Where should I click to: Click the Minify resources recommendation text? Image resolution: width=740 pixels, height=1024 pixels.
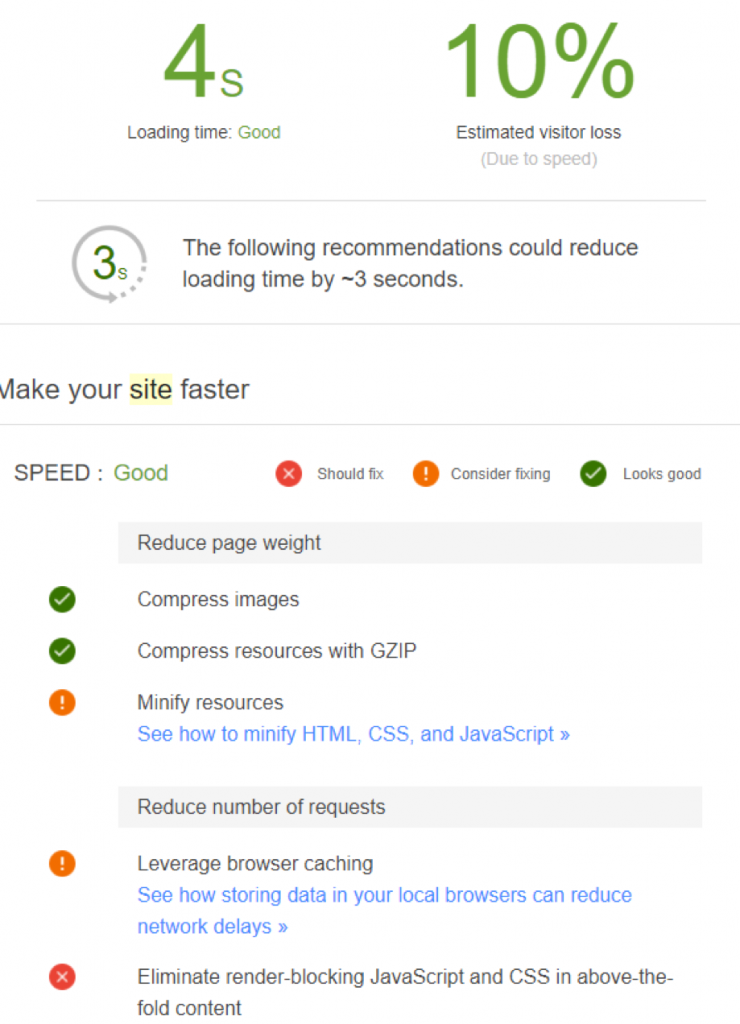point(210,703)
